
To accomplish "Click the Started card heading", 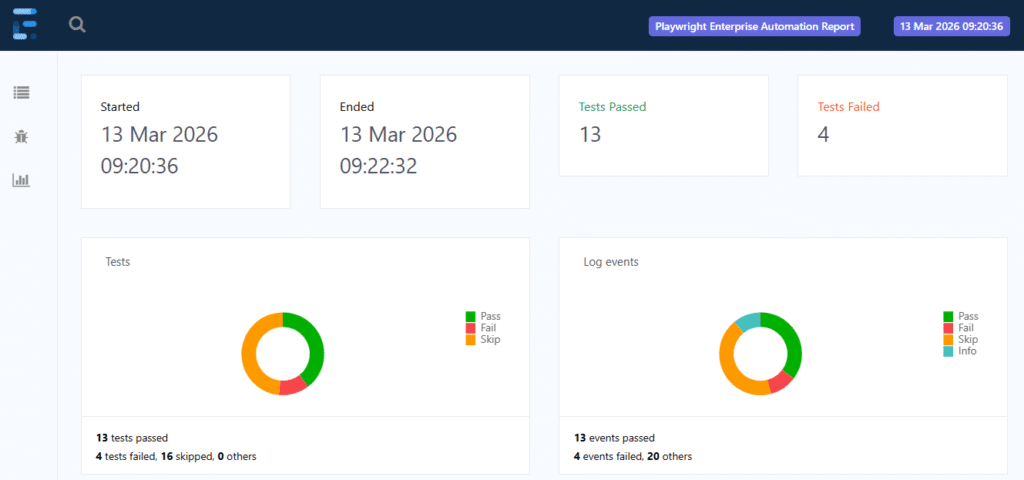I will pos(120,107).
